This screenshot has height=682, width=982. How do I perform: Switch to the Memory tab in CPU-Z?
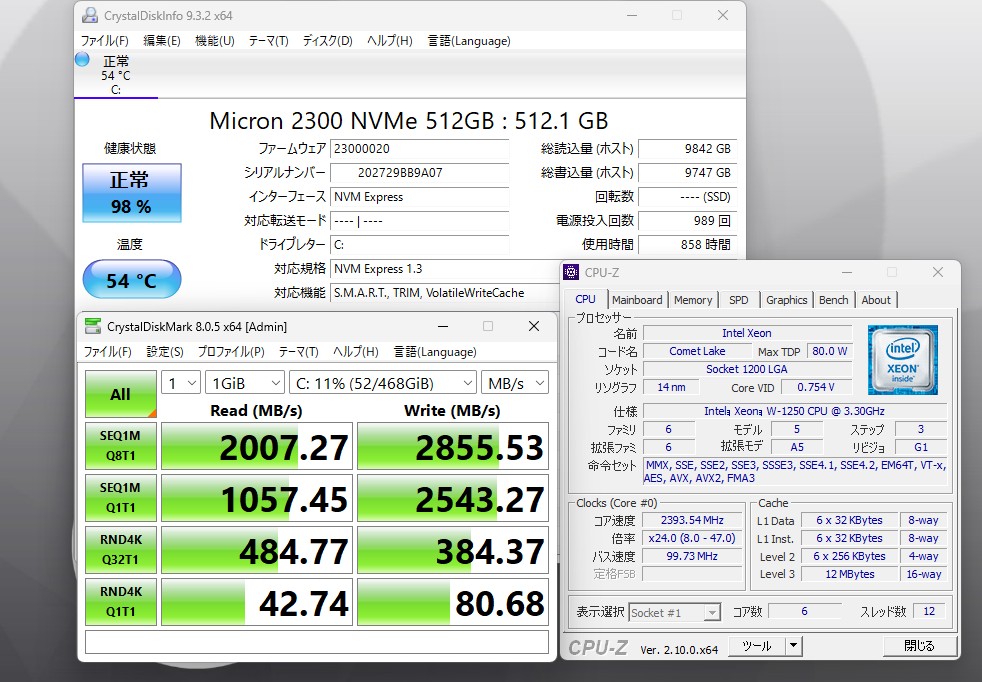click(693, 300)
